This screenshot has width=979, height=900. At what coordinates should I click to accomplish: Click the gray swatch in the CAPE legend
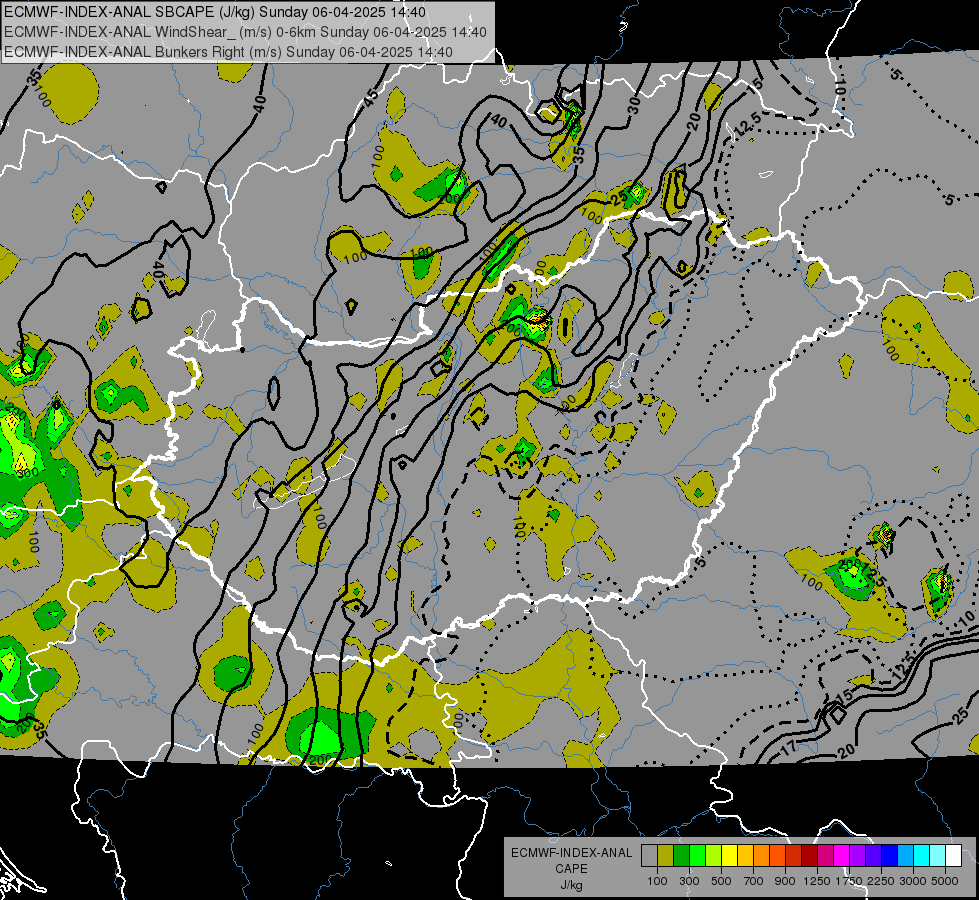click(649, 856)
